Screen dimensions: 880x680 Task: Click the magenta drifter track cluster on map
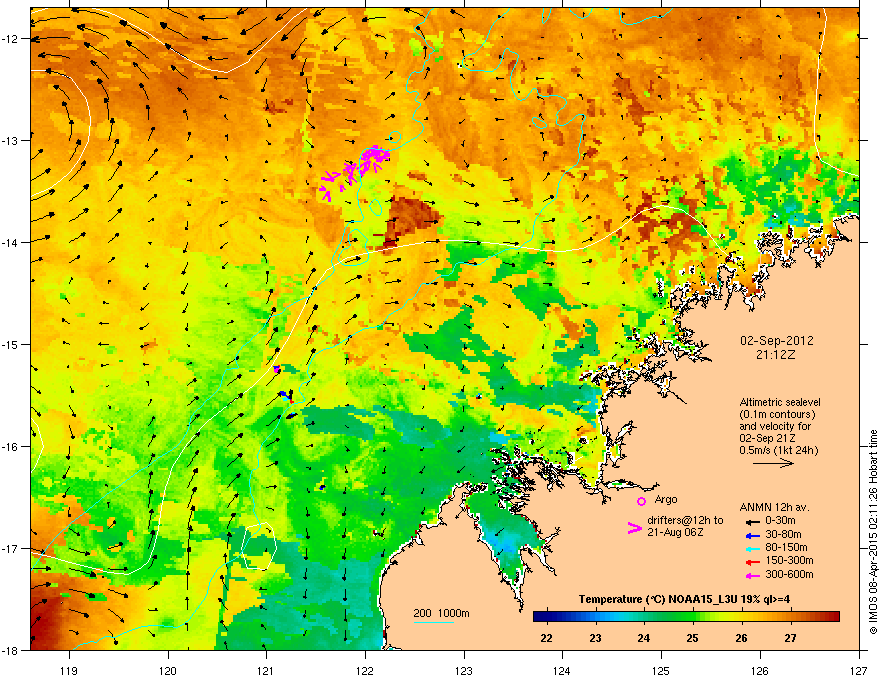(355, 171)
